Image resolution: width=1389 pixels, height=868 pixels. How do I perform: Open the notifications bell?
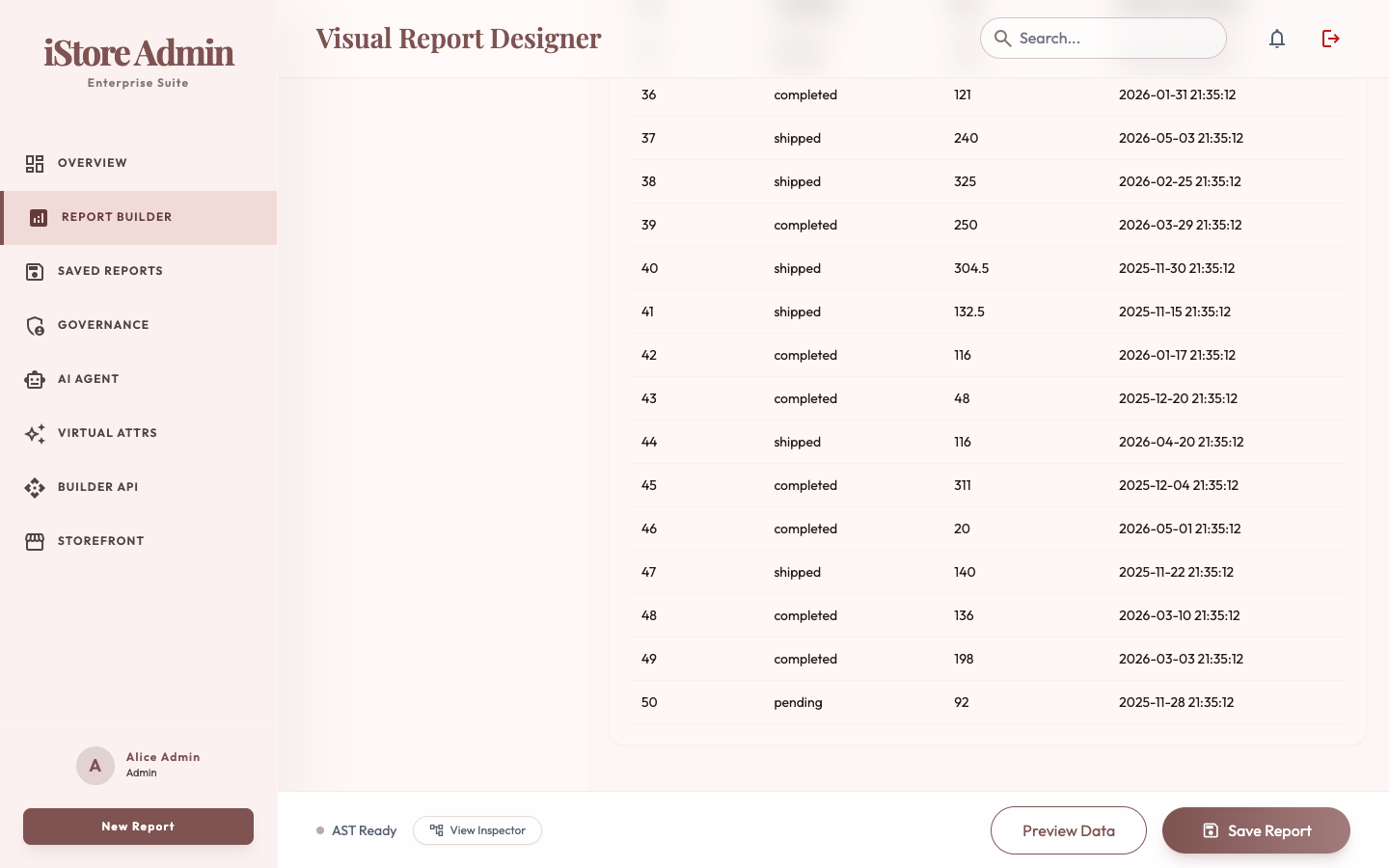click(1277, 39)
